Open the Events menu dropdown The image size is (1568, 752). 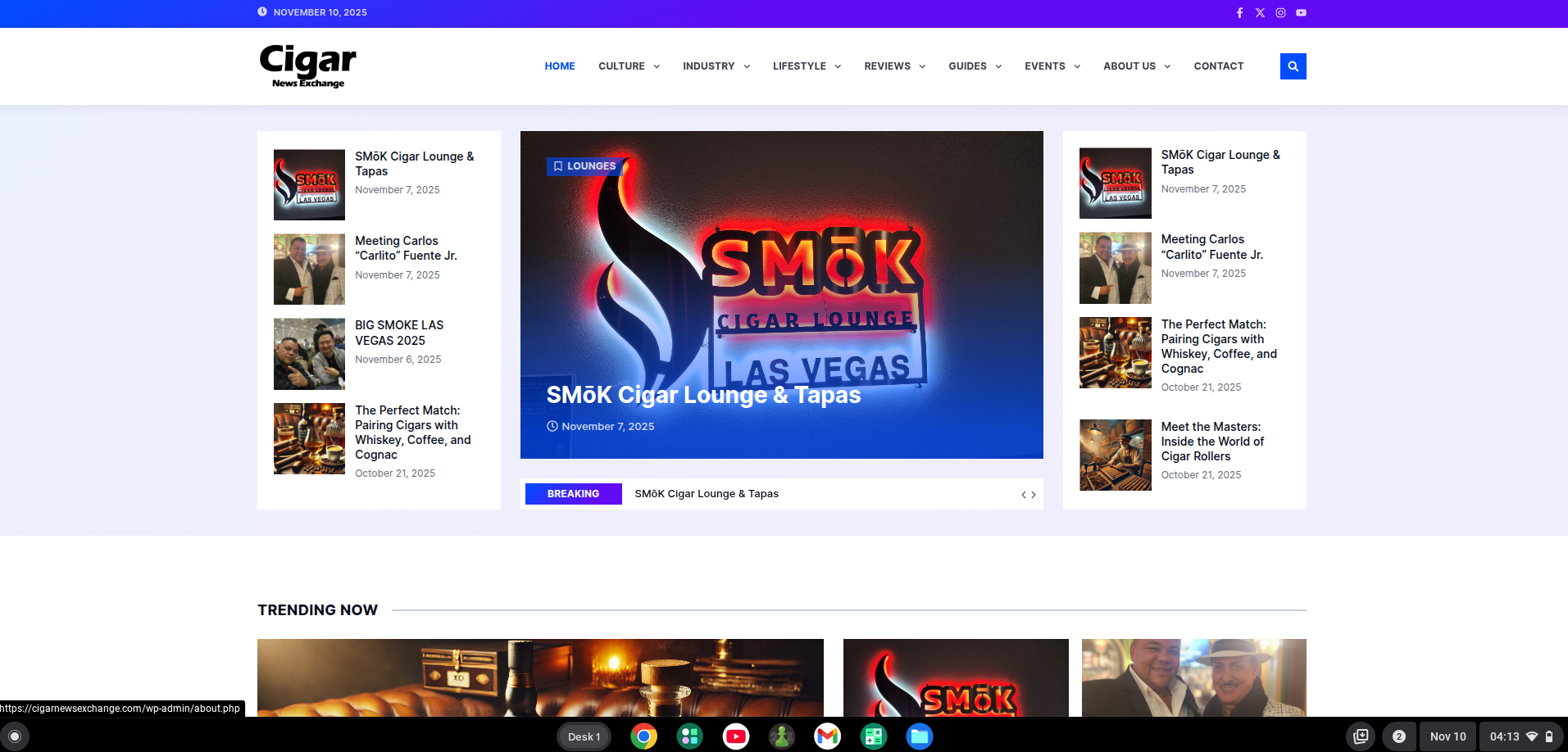[1052, 66]
